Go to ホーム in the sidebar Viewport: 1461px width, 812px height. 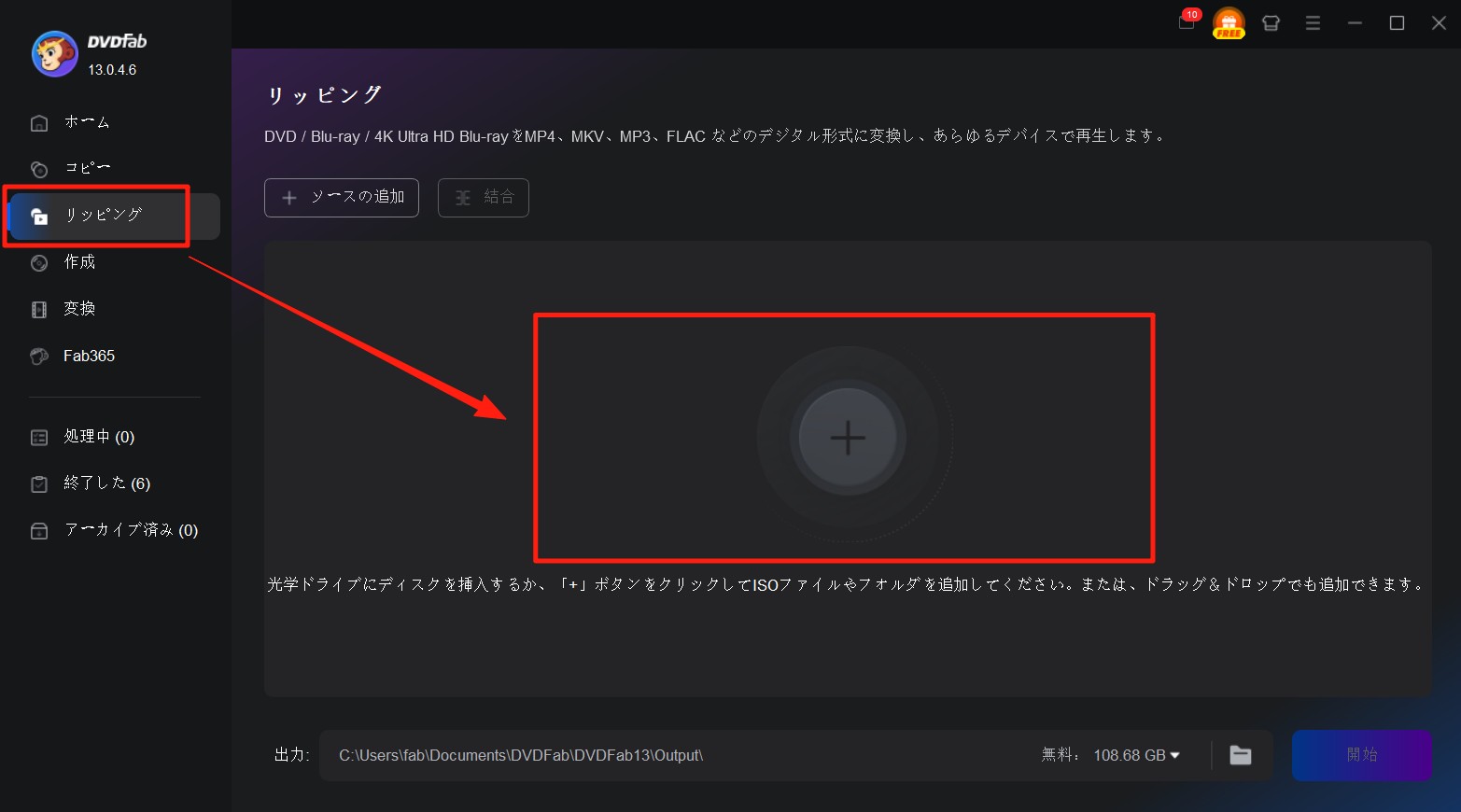pyautogui.click(x=86, y=122)
